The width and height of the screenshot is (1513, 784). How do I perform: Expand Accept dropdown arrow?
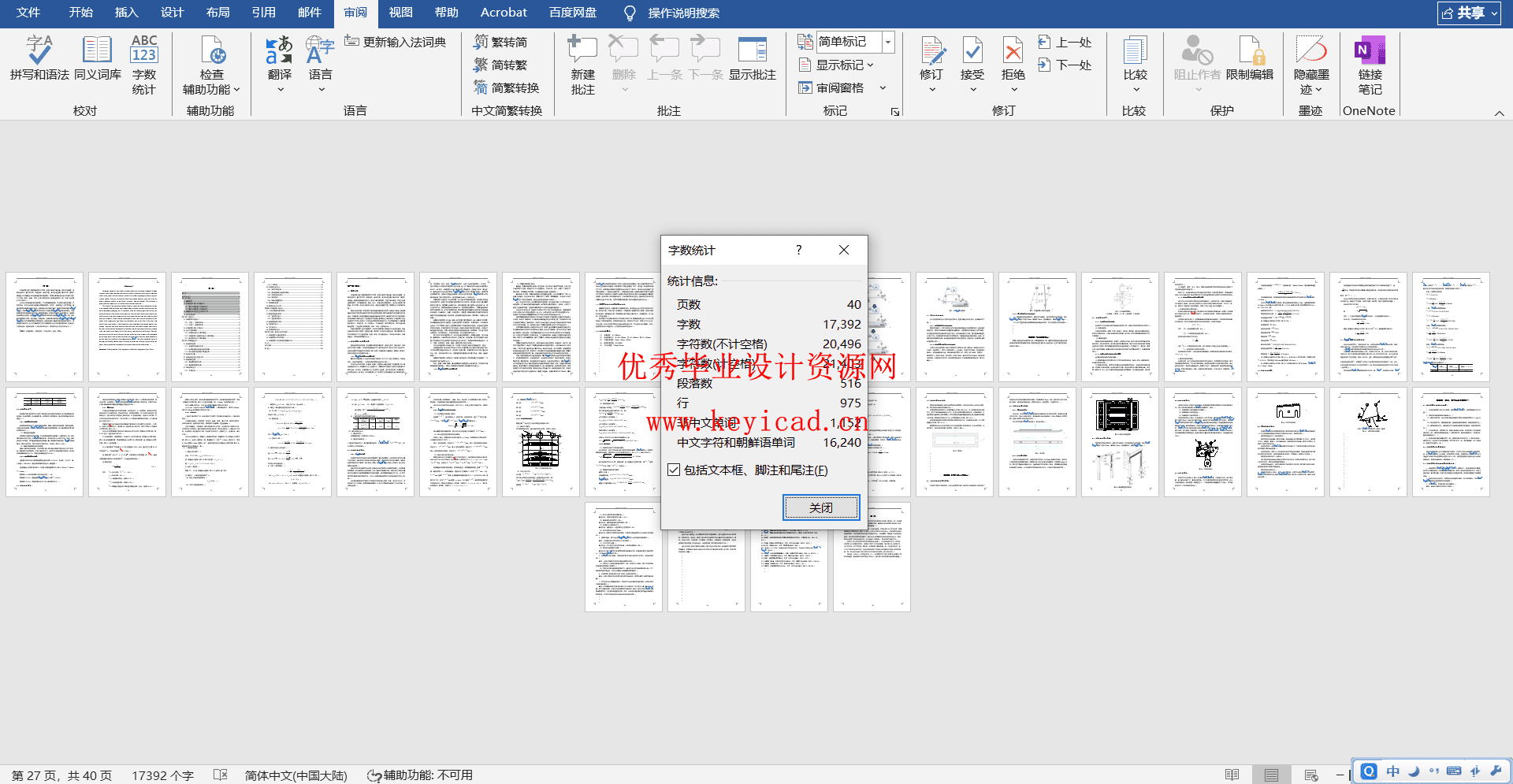[x=972, y=90]
